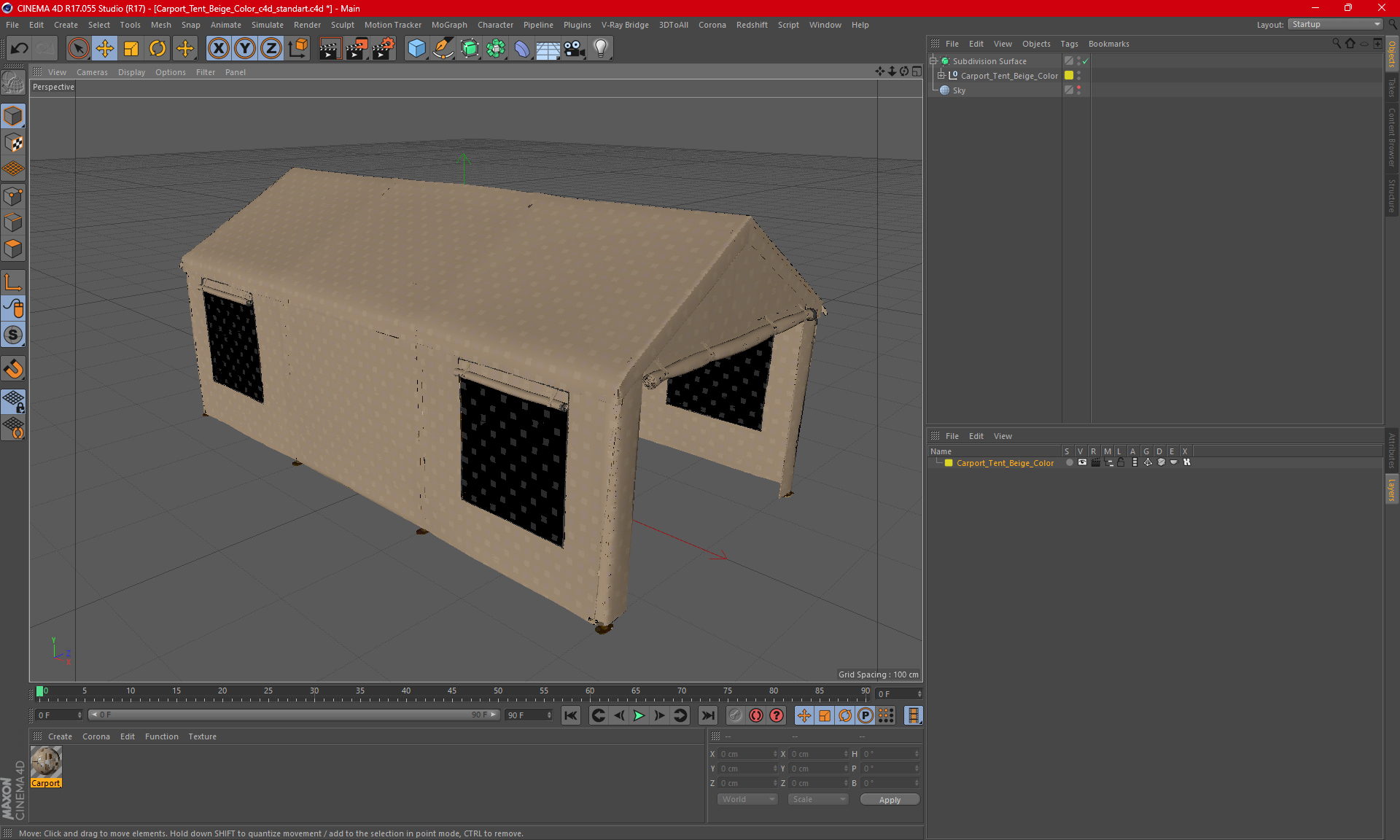This screenshot has width=1400, height=840.
Task: Activate the Move tool in top toolbar
Action: [105, 49]
